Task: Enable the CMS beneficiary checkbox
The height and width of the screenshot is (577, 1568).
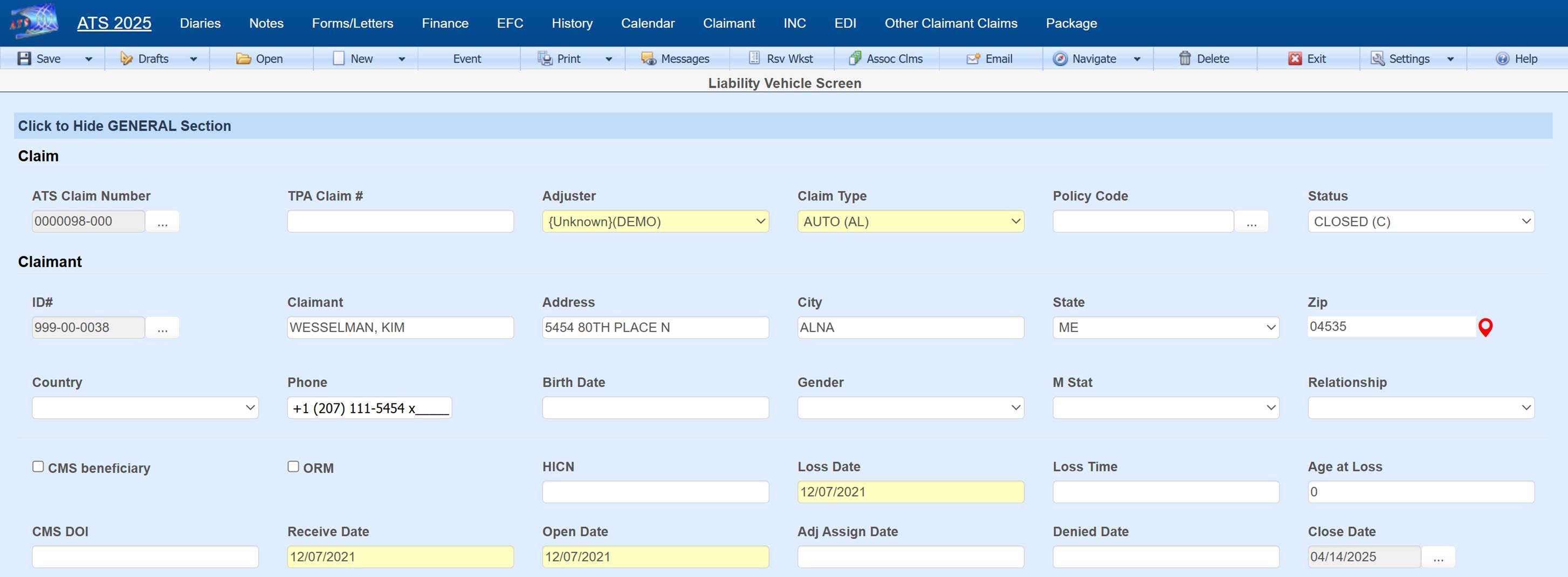Action: pyautogui.click(x=38, y=467)
